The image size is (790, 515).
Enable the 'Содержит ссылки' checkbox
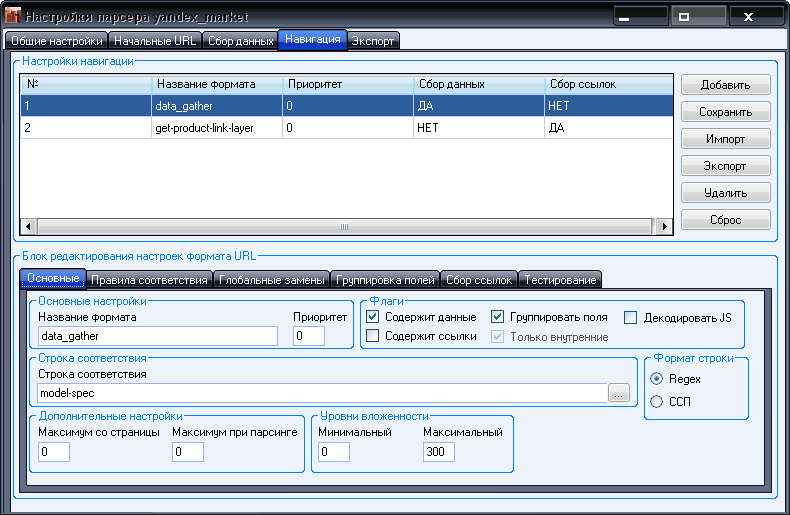pos(373,336)
